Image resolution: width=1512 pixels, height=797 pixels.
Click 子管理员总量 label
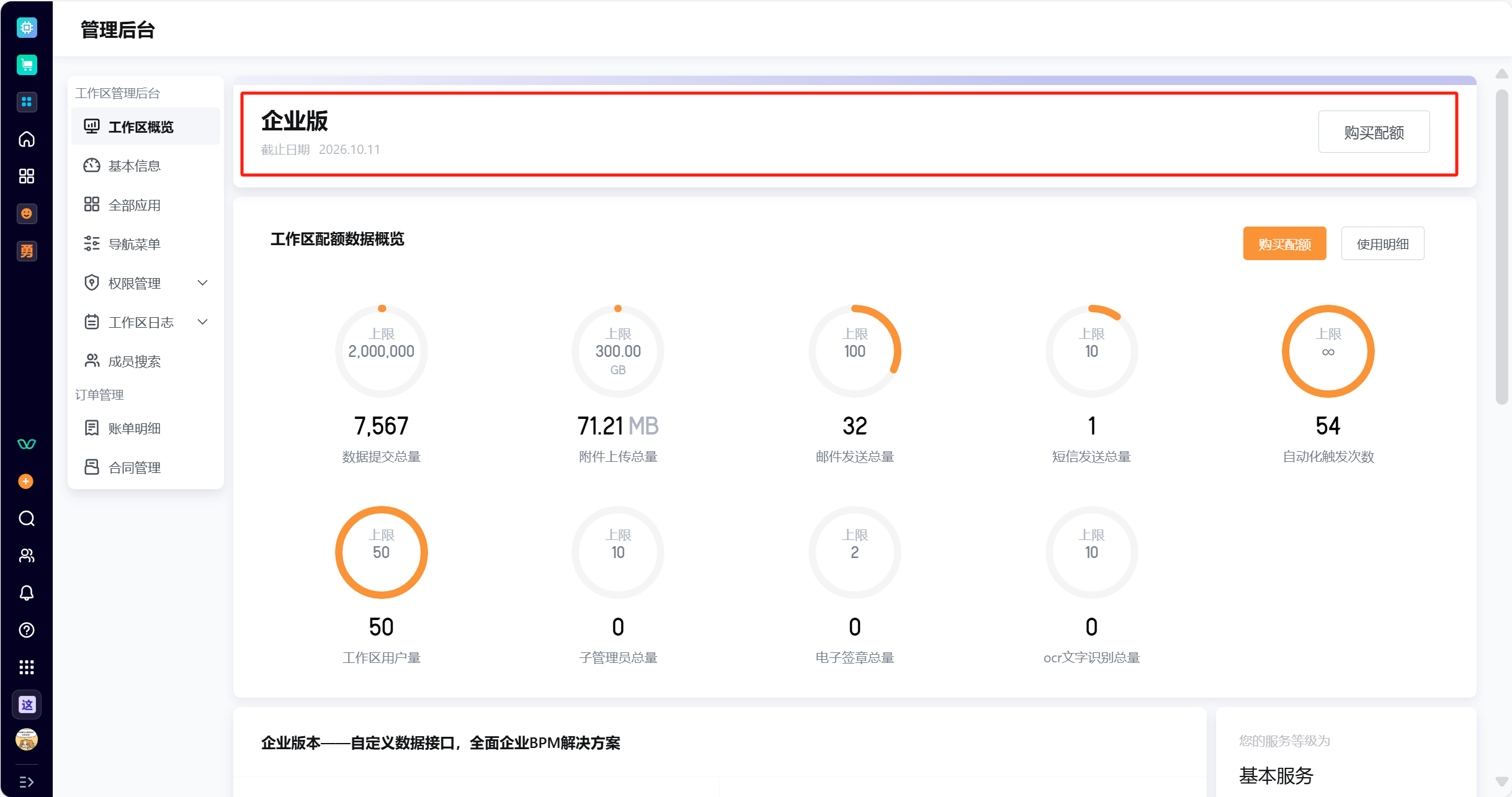[x=618, y=658]
